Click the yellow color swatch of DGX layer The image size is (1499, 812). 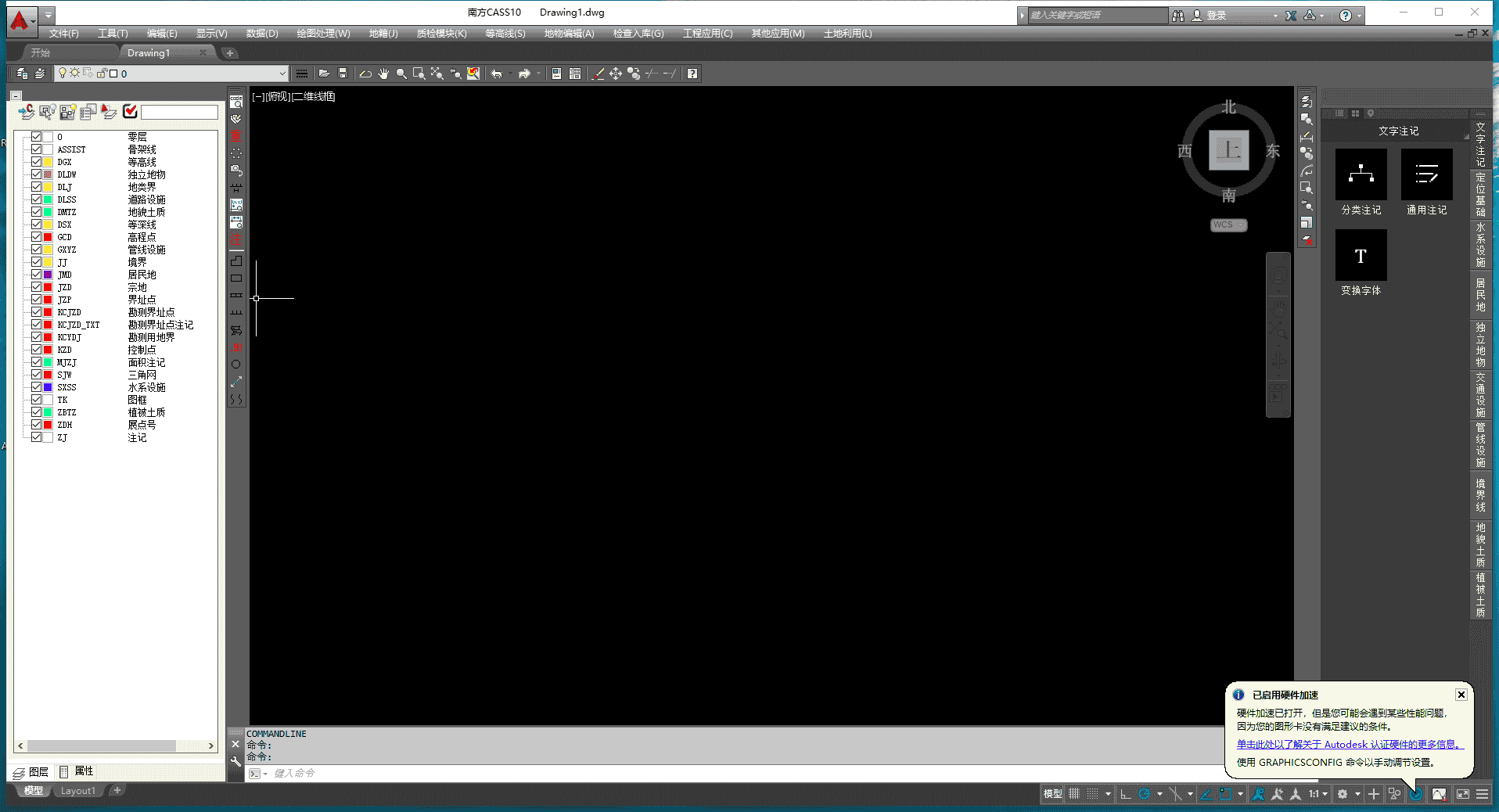(49, 162)
